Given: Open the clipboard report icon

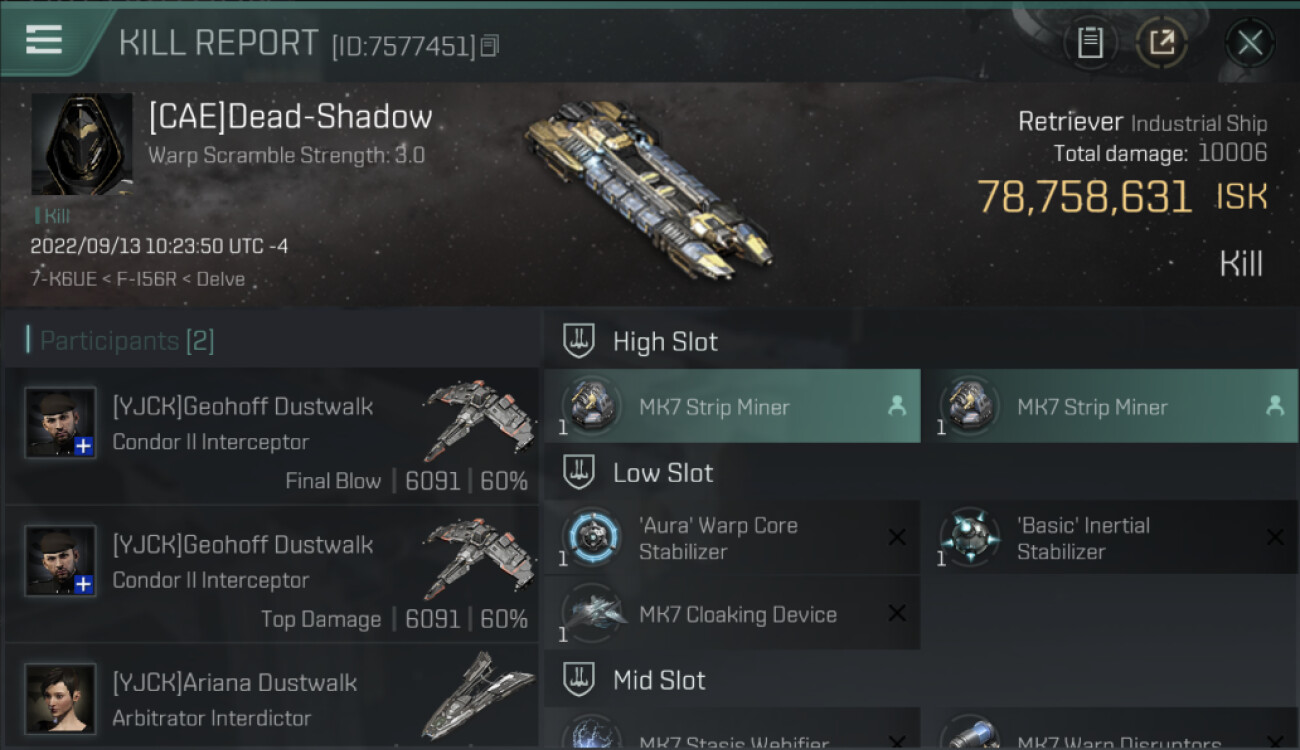Looking at the screenshot, I should (x=1090, y=43).
